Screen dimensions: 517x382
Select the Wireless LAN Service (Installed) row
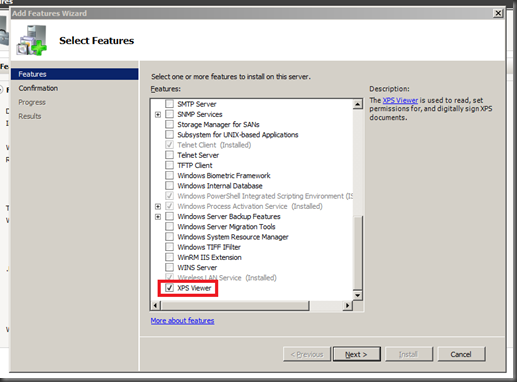(x=227, y=278)
